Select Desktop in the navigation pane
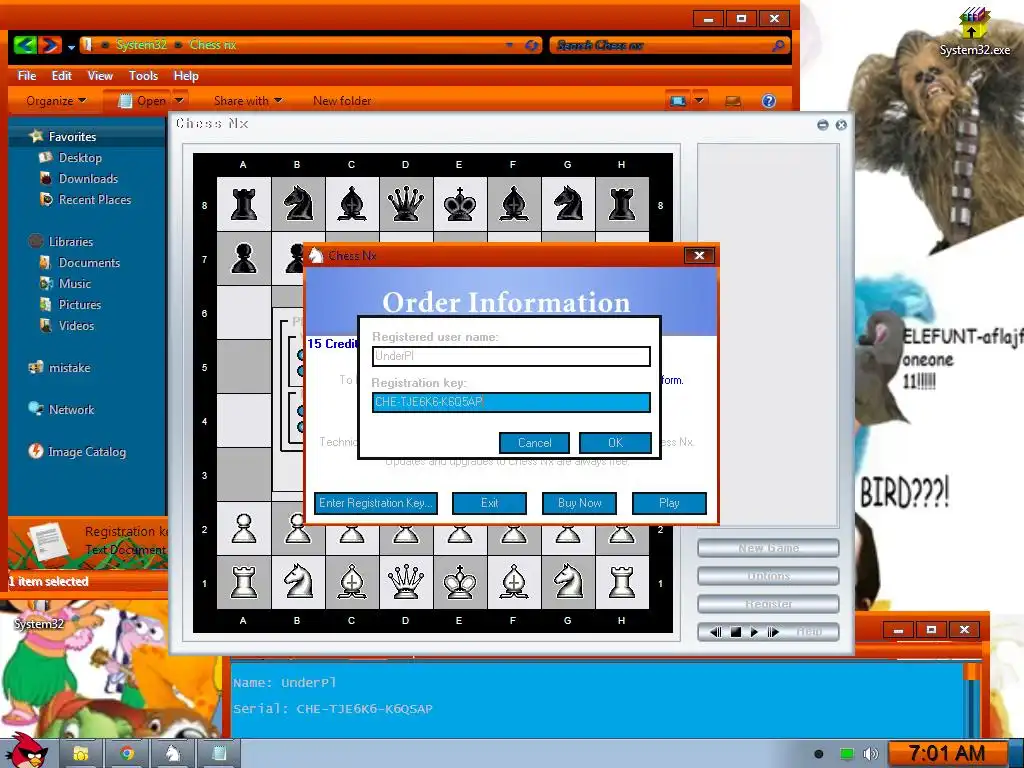This screenshot has height=768, width=1024. click(80, 157)
